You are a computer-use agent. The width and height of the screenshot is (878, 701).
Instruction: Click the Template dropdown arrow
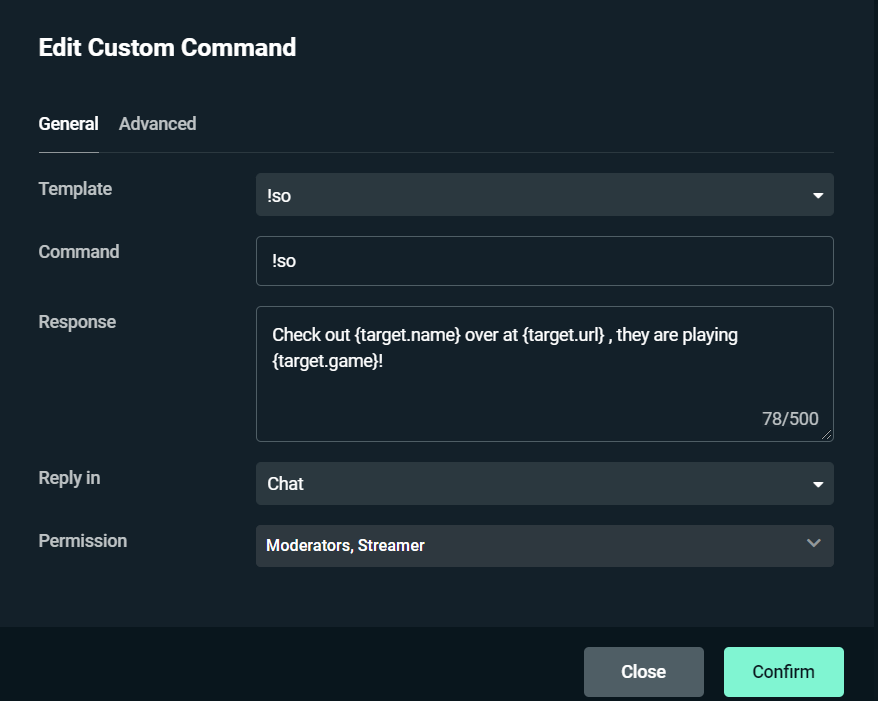(818, 196)
